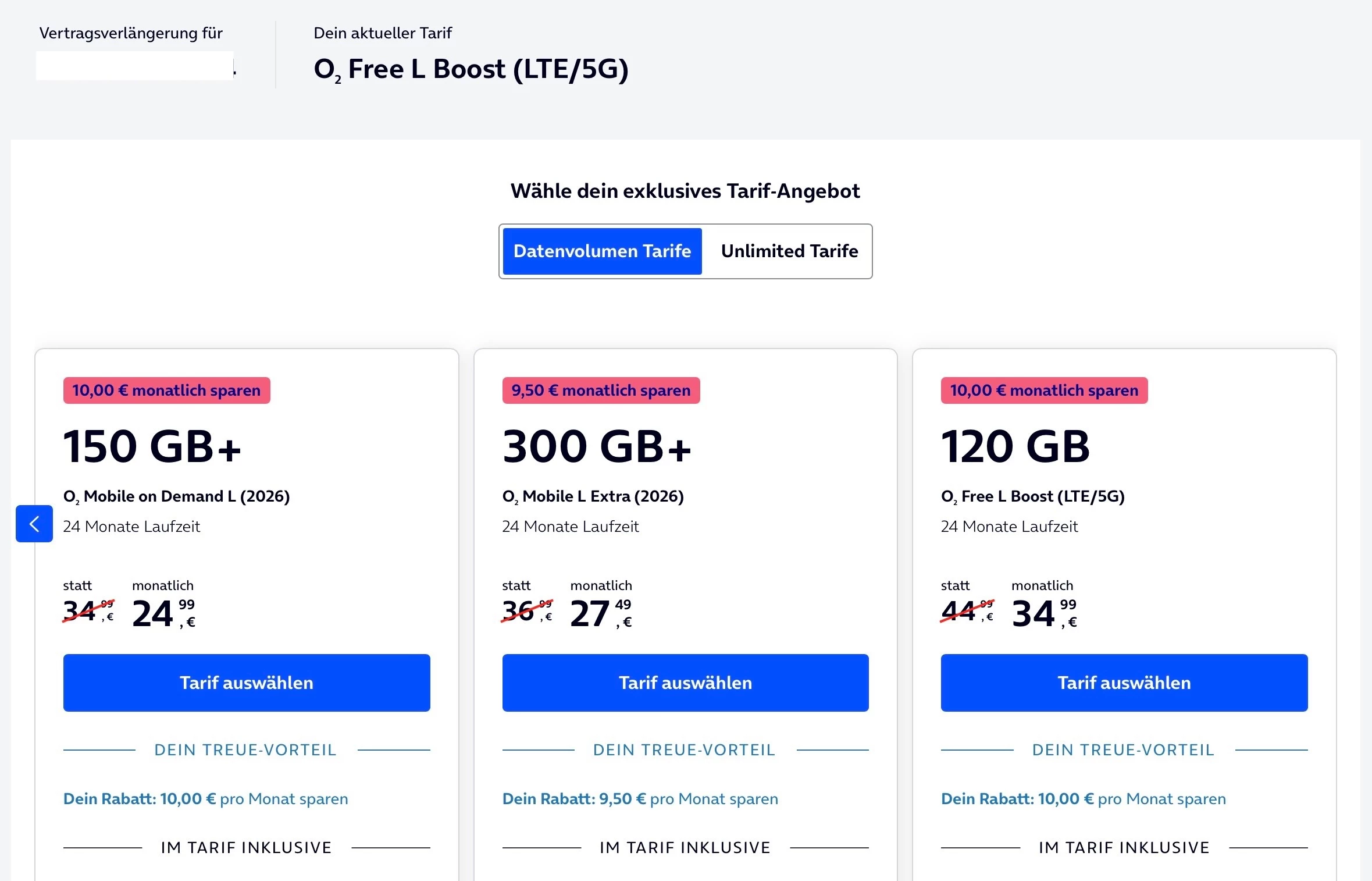Click the blue left carousel arrow
This screenshot has width=1372, height=881.
tap(34, 524)
